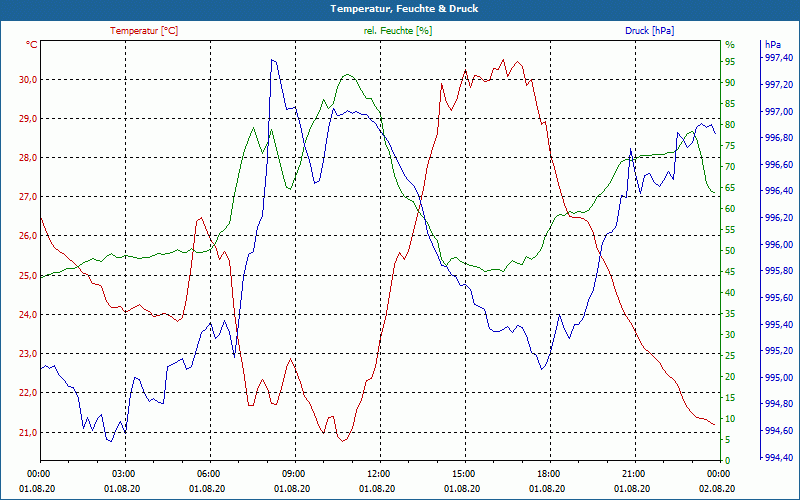
Task: Select the blue 'Druck [hPa]' legend label
Action: (x=649, y=31)
